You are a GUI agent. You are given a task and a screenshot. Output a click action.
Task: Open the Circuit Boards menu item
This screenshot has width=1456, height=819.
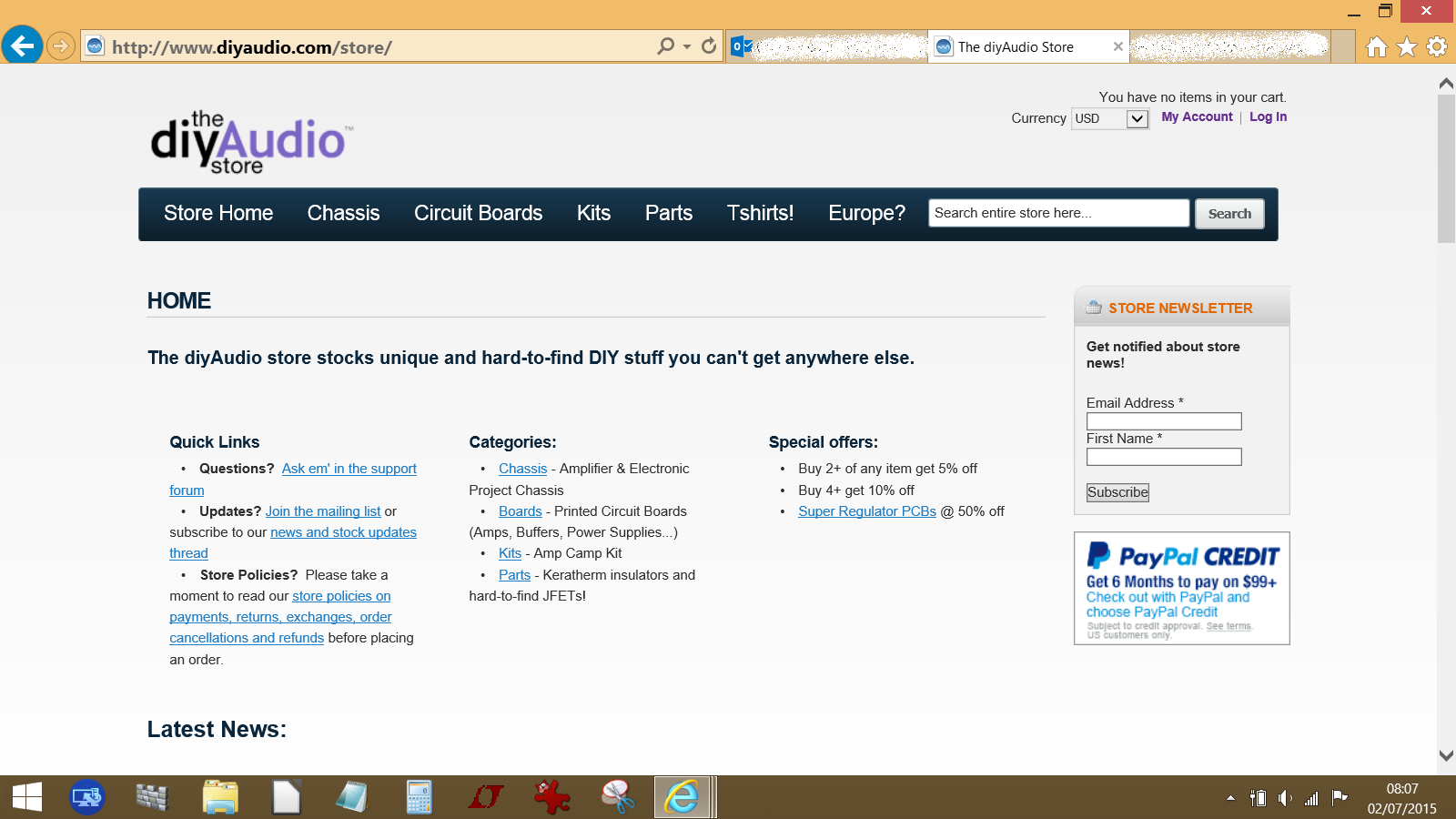coord(478,213)
